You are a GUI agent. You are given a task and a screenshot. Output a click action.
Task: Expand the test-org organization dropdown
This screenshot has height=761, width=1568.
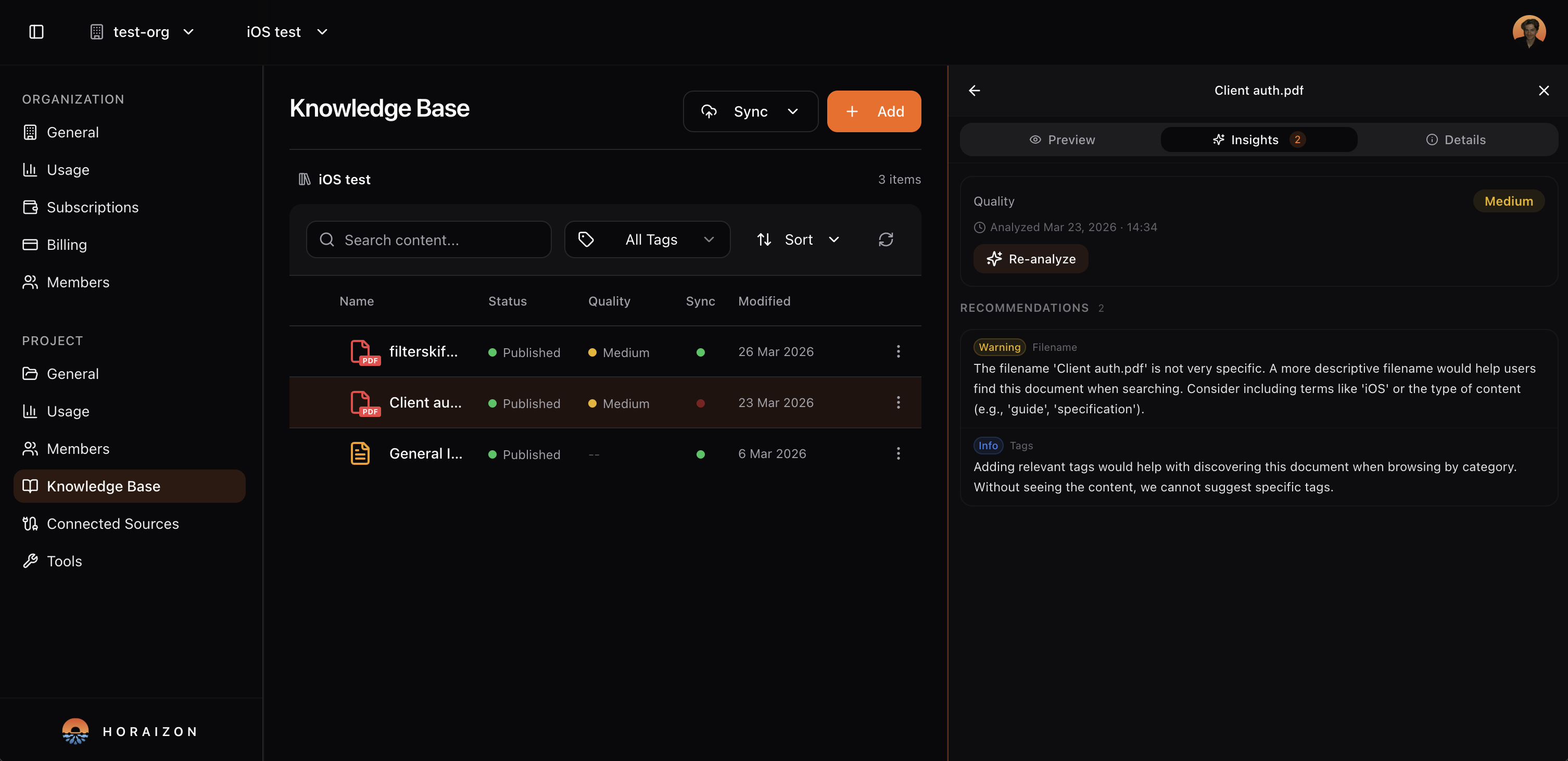pyautogui.click(x=188, y=32)
